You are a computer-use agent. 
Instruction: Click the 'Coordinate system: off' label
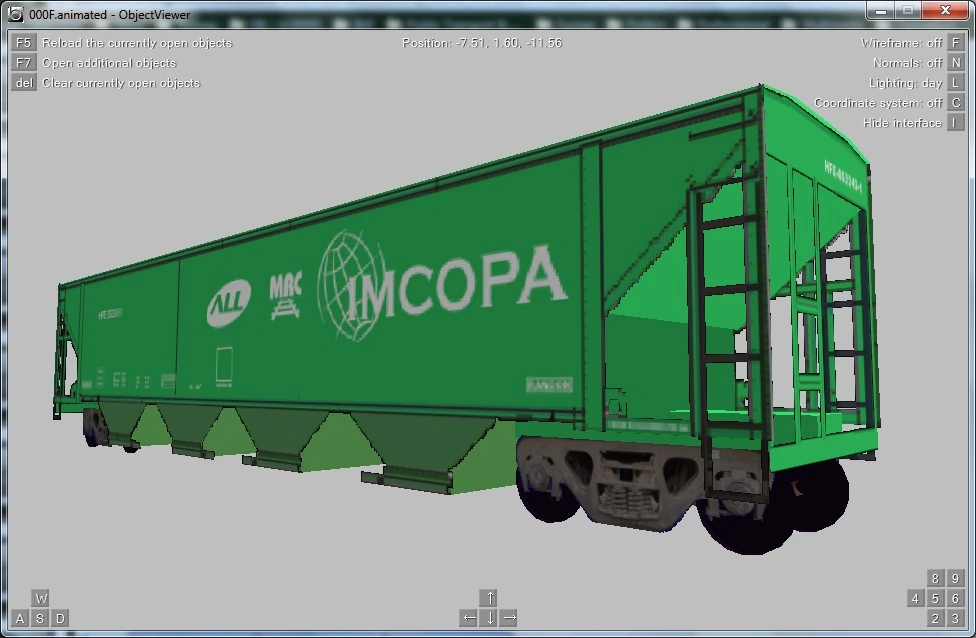(x=878, y=103)
